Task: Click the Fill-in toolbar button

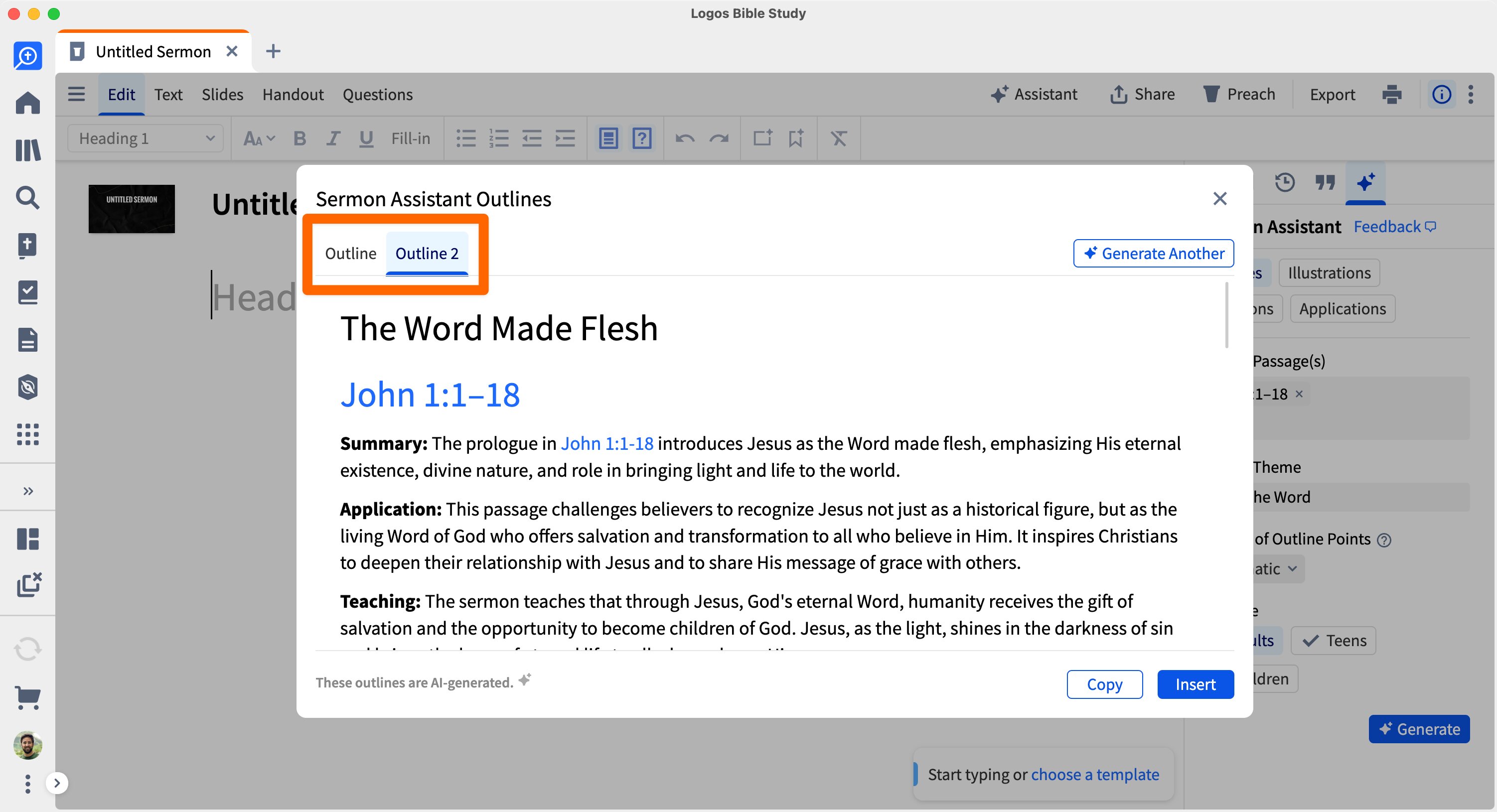Action: point(410,138)
